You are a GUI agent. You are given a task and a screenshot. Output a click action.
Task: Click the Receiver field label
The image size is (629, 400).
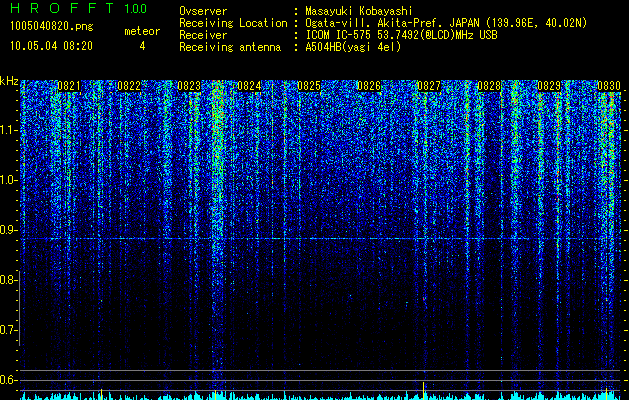click(x=203, y=35)
